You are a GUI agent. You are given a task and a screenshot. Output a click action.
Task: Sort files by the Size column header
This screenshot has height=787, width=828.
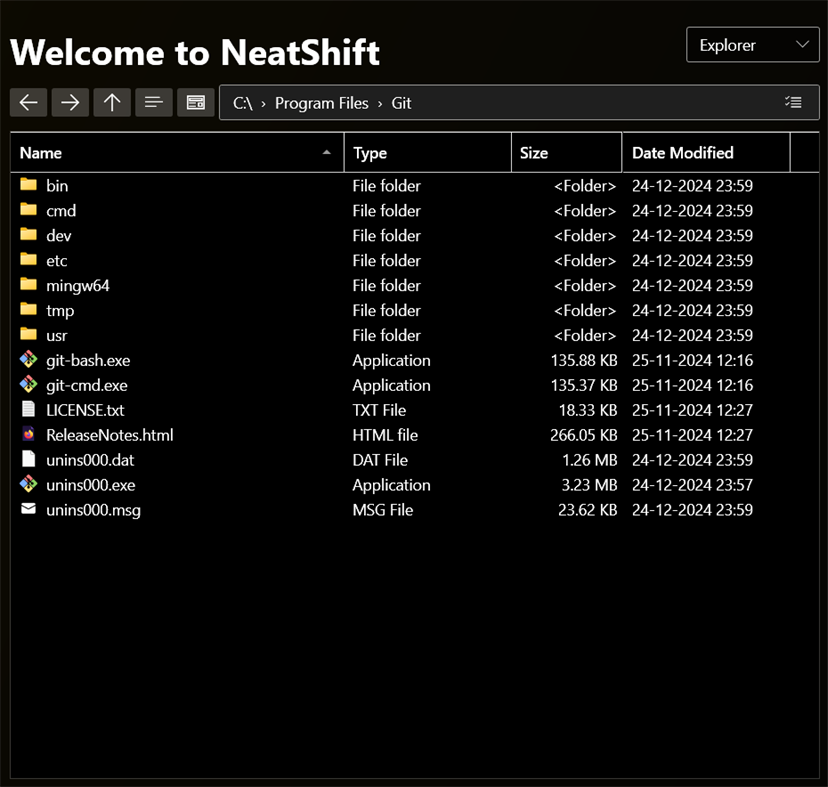tap(535, 152)
